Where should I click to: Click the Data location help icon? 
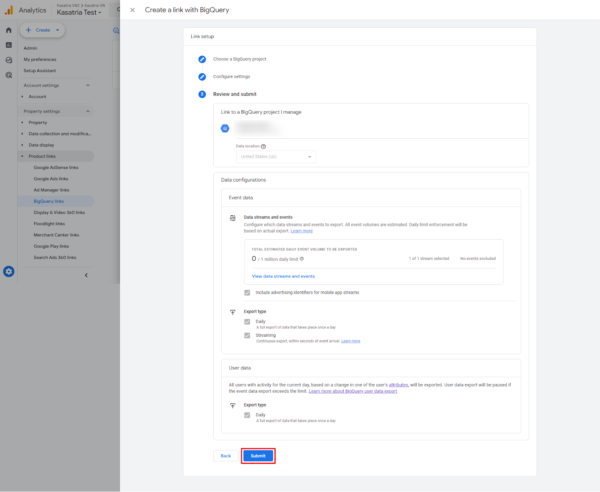pos(263,147)
